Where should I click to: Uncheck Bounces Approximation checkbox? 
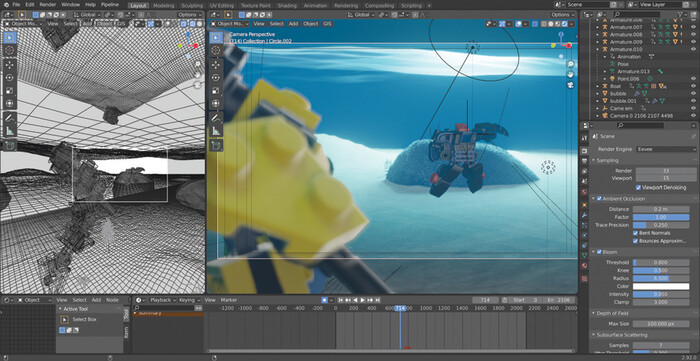coord(635,241)
